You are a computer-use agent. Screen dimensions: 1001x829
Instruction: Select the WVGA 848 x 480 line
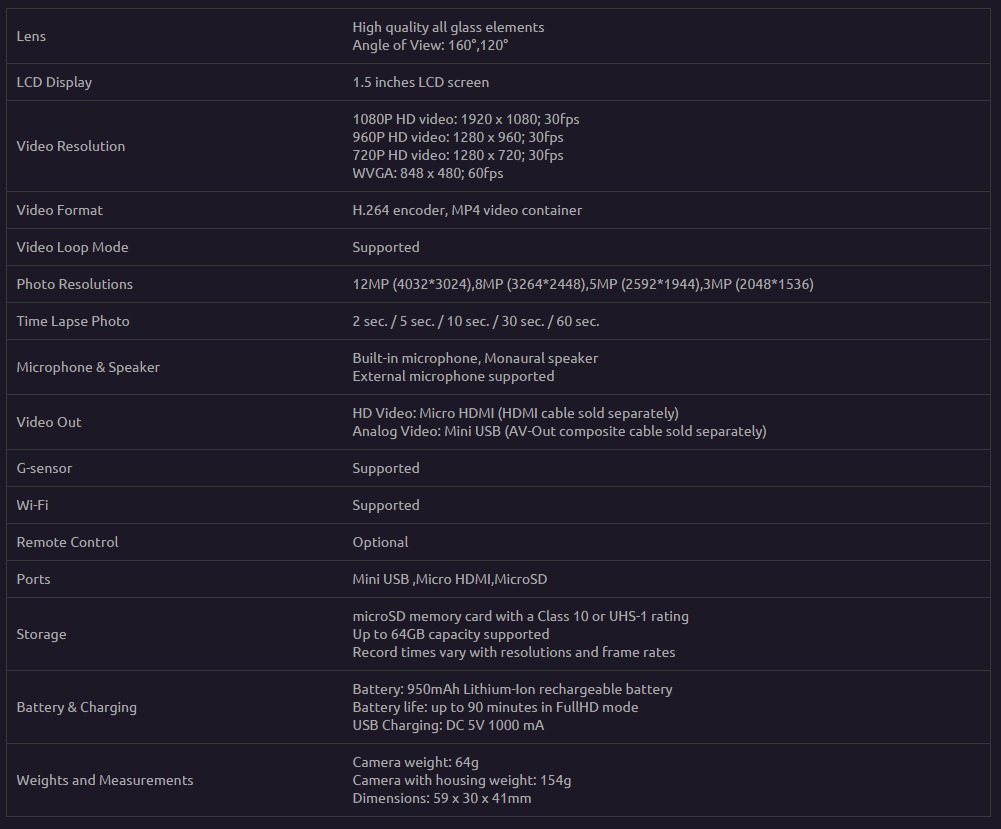tap(427, 173)
